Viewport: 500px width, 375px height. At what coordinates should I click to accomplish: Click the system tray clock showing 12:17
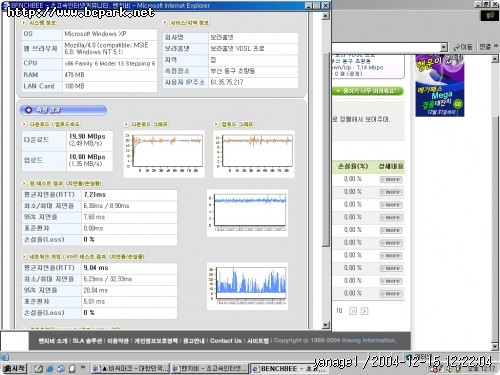pyautogui.click(x=481, y=369)
